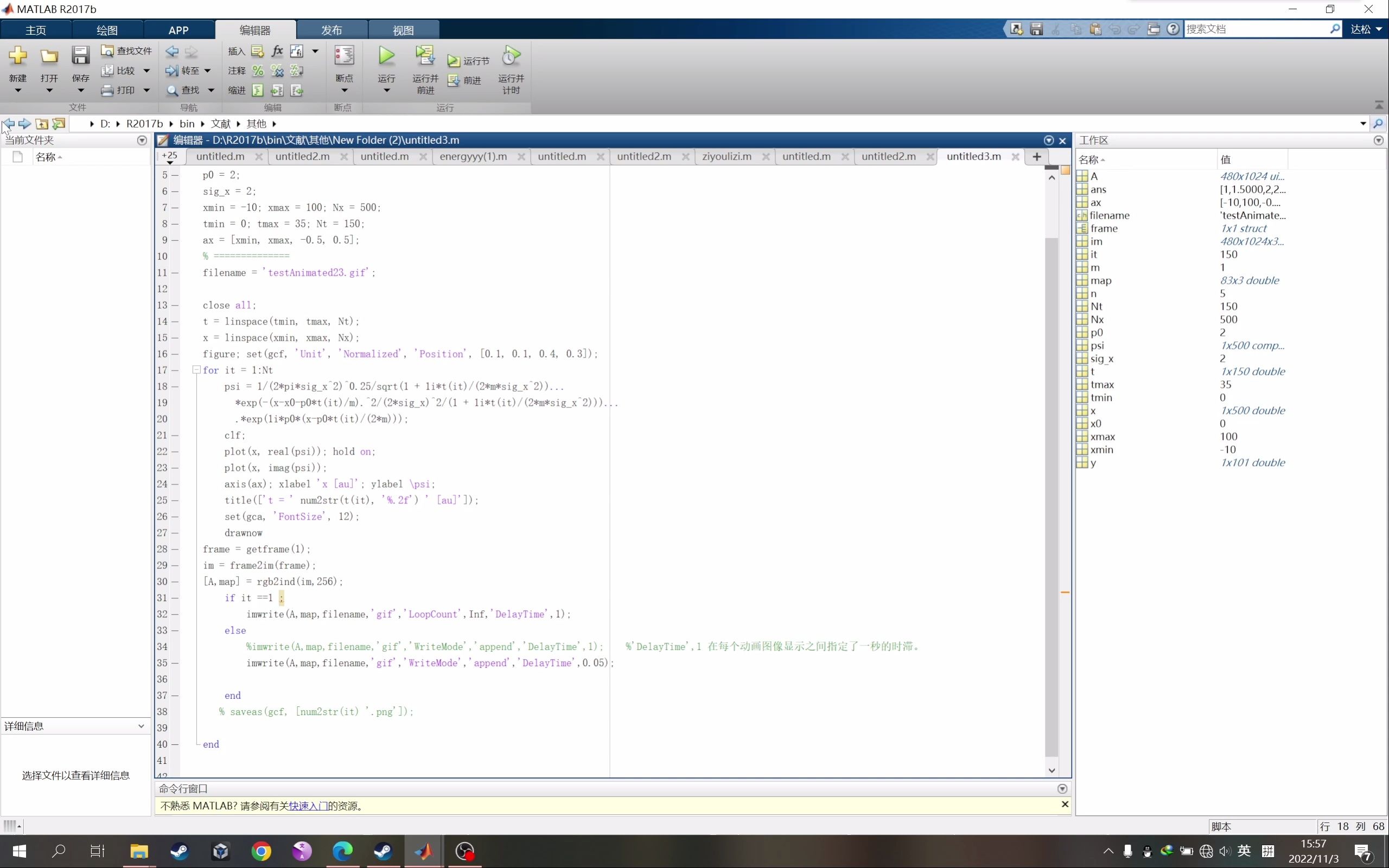Screen dimensions: 1389x868
Task: Click the New (新建) plus icon
Action: pyautogui.click(x=18, y=56)
